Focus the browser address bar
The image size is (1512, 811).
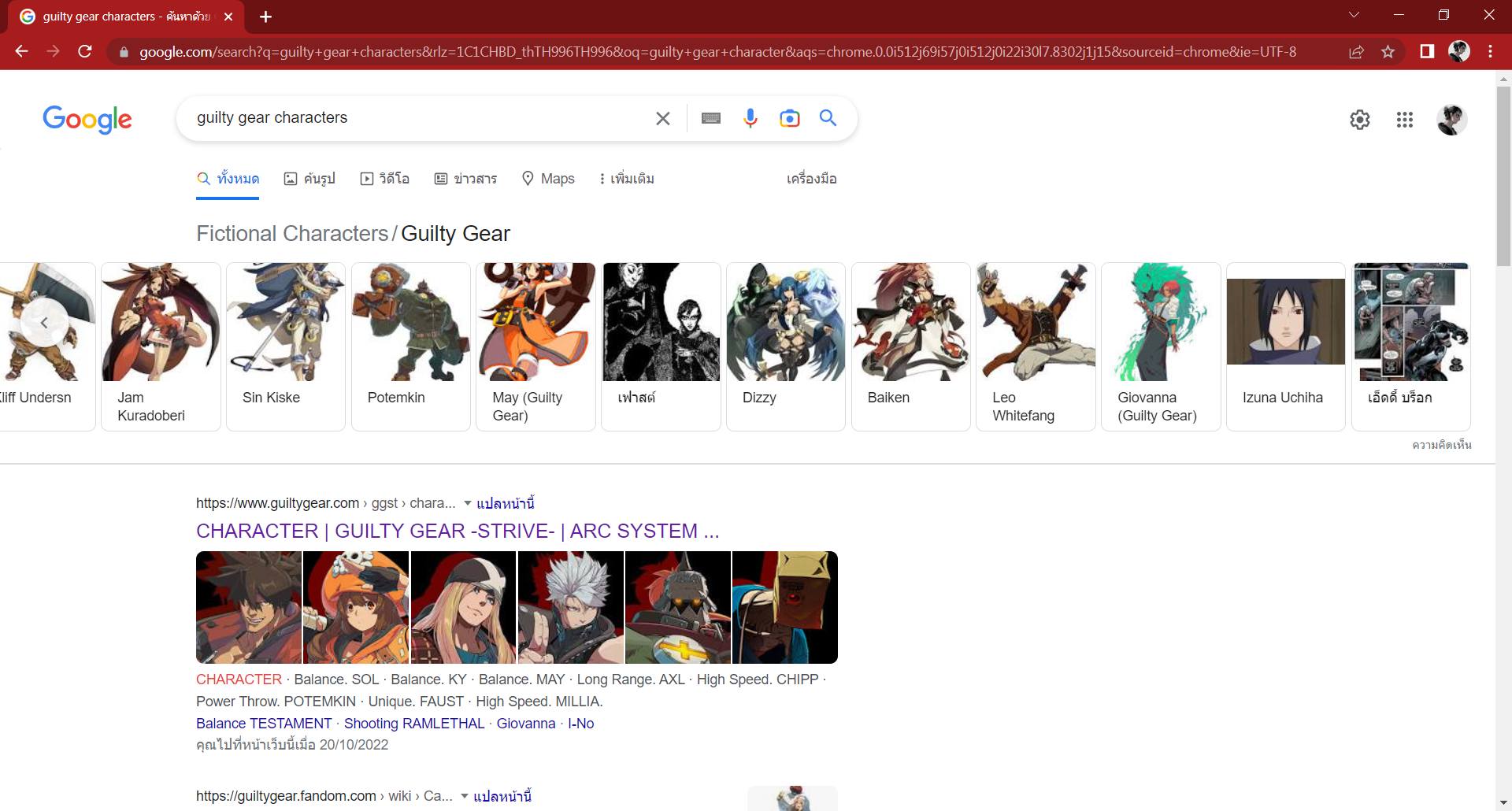pyautogui.click(x=717, y=52)
